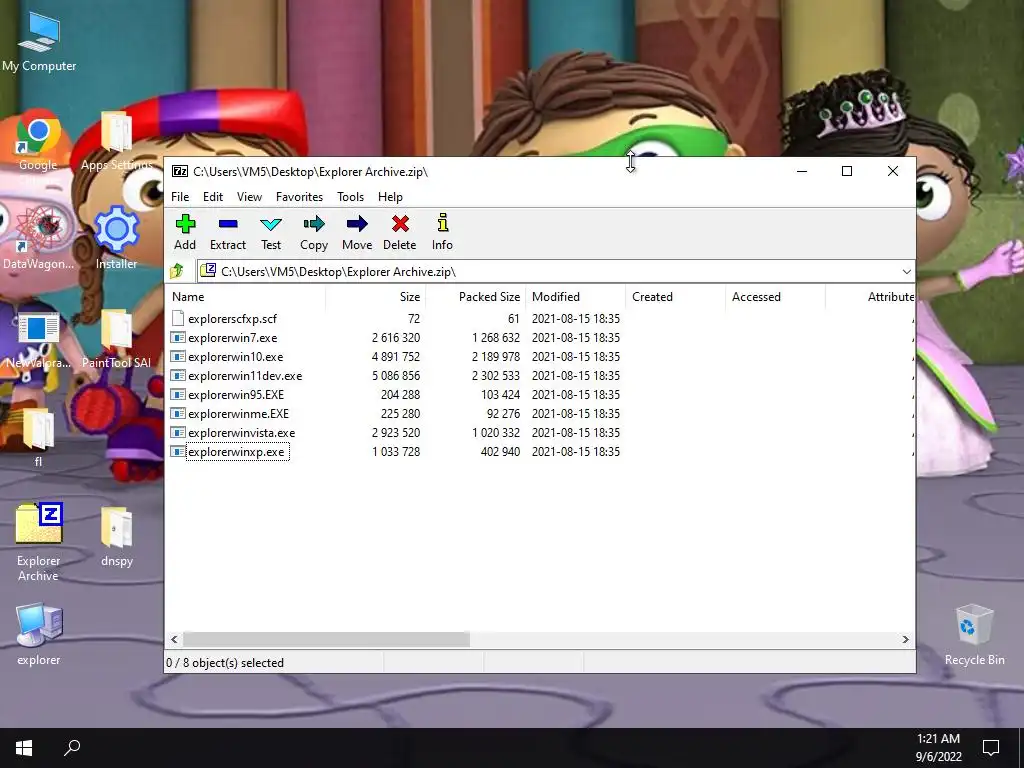This screenshot has height=768, width=1024.
Task: Click the 7z icon in title bar
Action: 180,171
